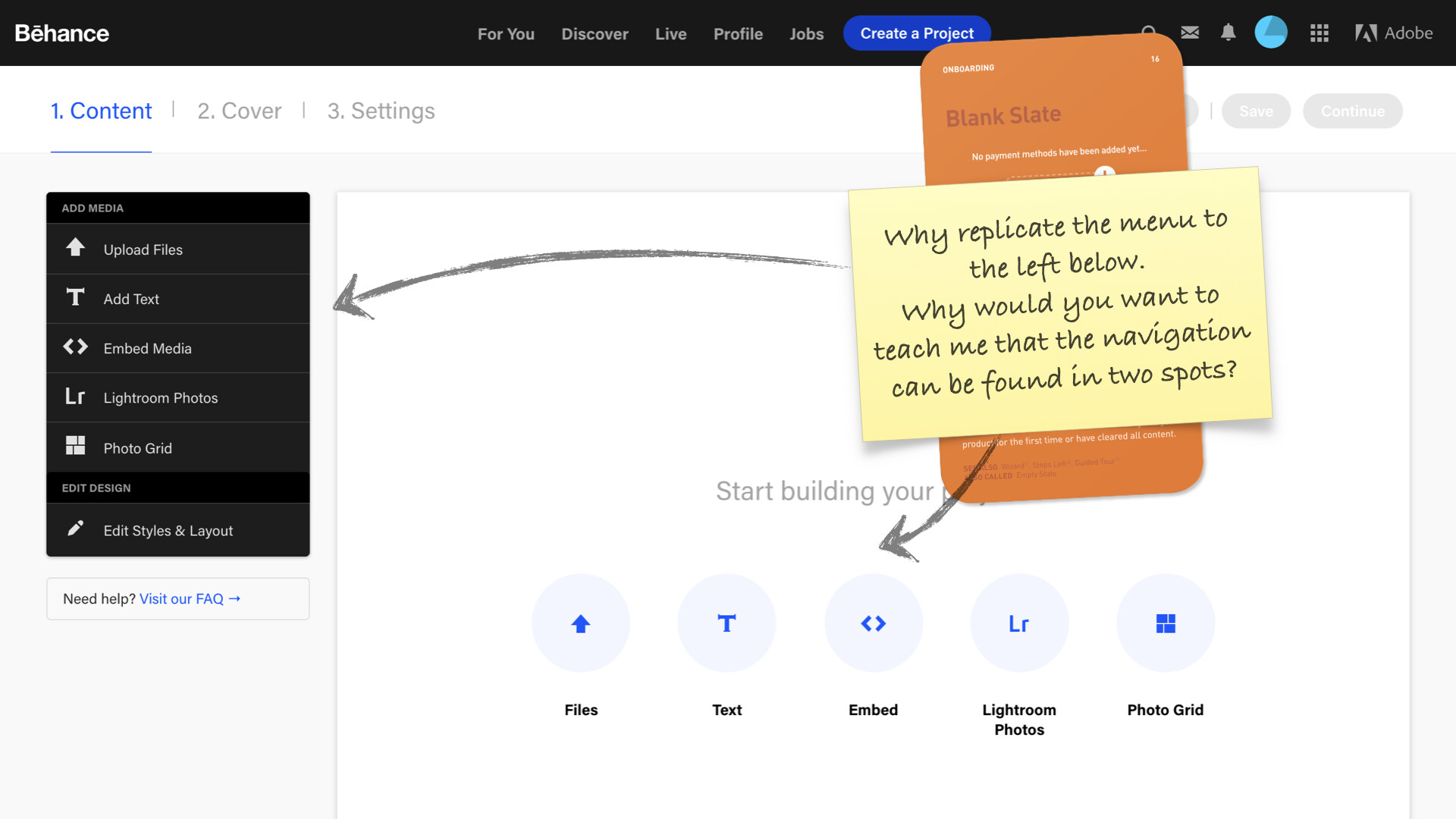This screenshot has height=819, width=1456.
Task: Switch to the 2. Cover tab
Action: [x=239, y=111]
